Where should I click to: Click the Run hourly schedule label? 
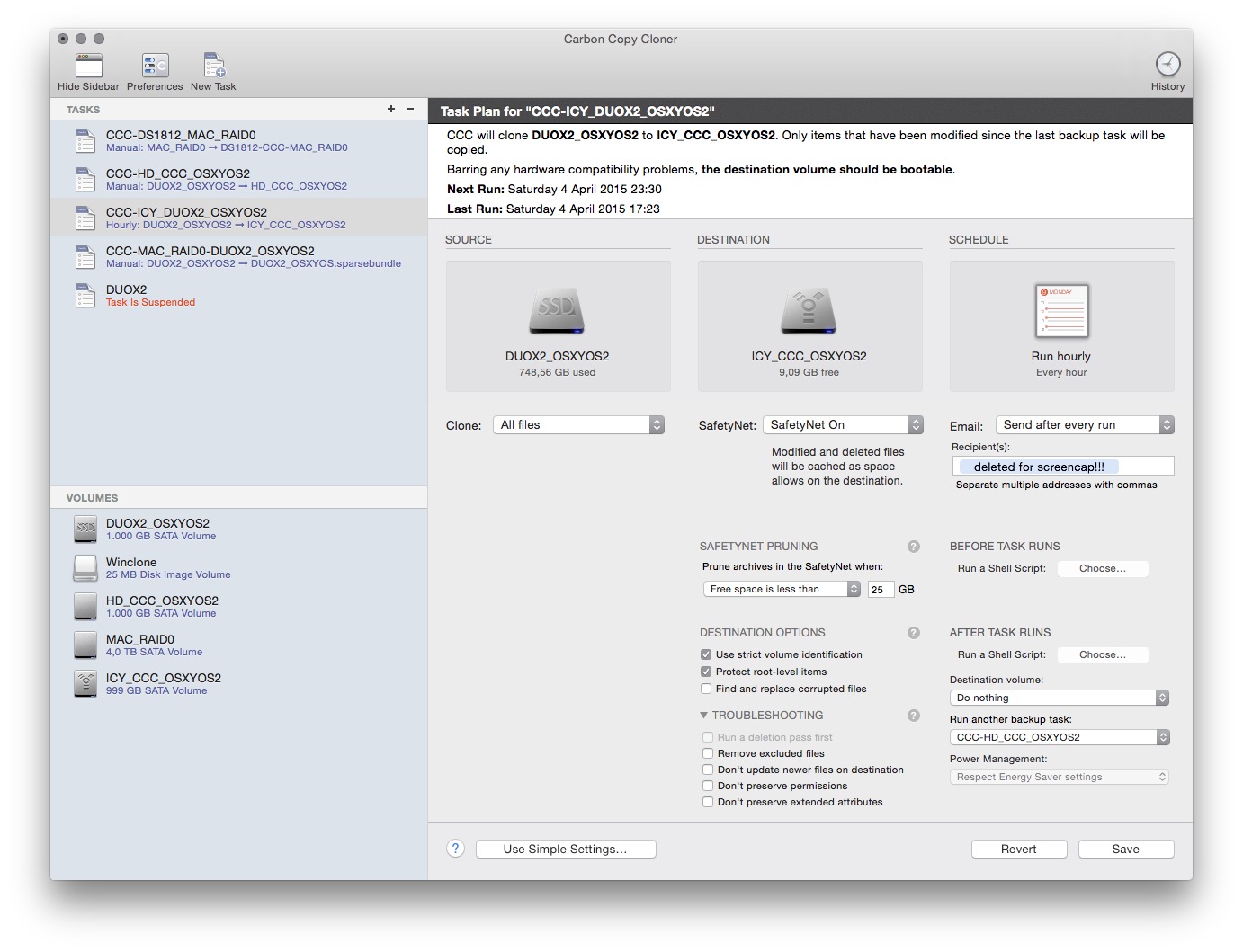(1061, 356)
